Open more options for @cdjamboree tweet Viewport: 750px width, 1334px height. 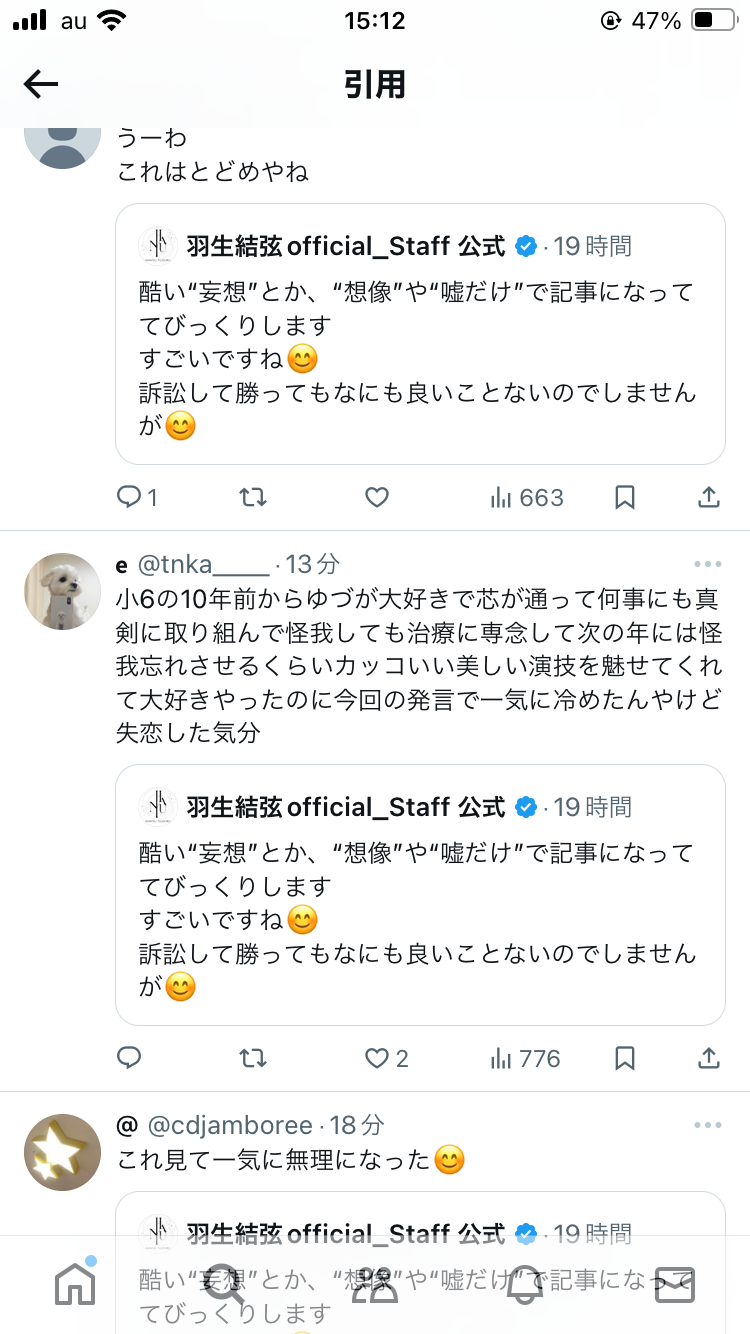click(x=707, y=1125)
